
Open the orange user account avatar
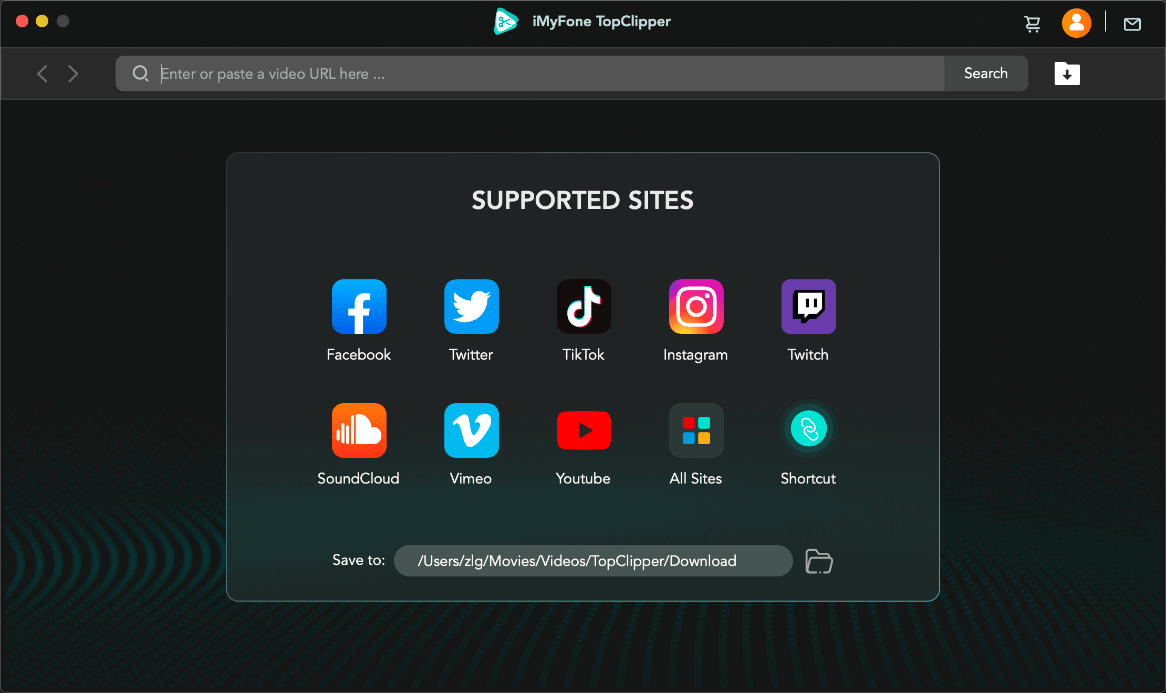pos(1076,23)
